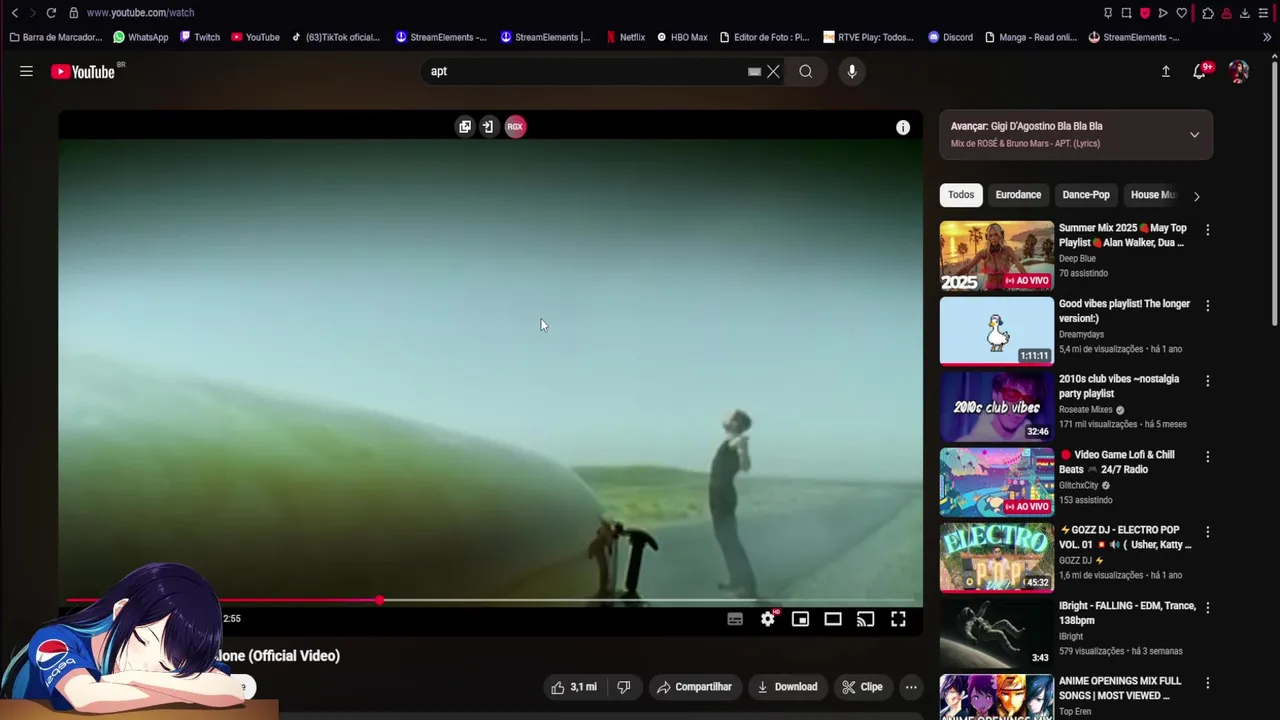Open browser extensions puzzle icon
The image size is (1280, 720).
pos(1208,13)
